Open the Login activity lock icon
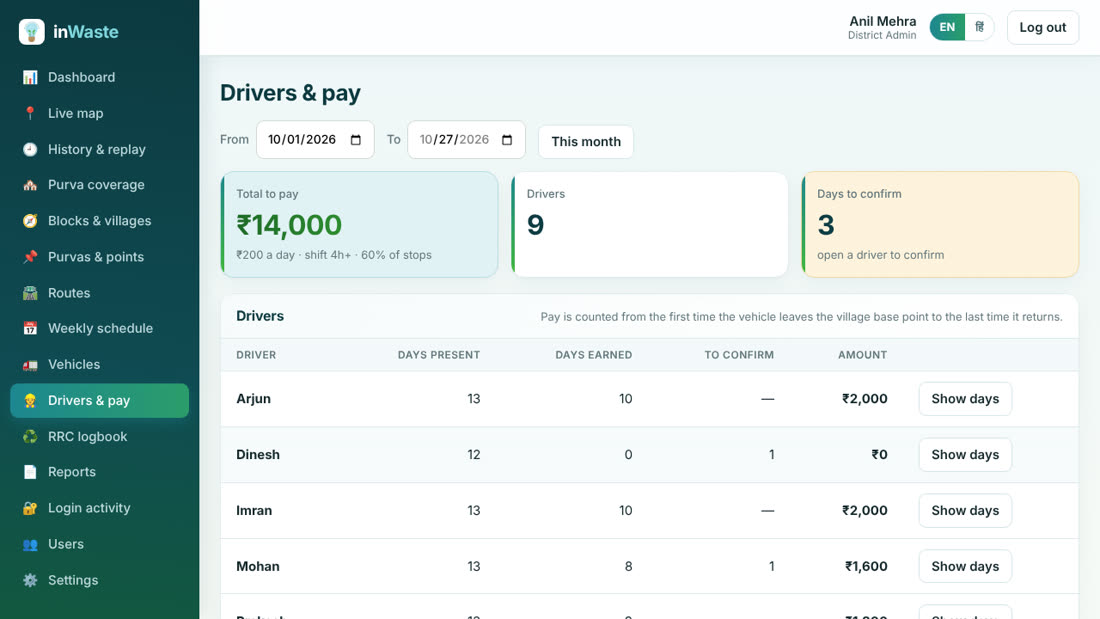The width and height of the screenshot is (1100, 619). tap(30, 508)
